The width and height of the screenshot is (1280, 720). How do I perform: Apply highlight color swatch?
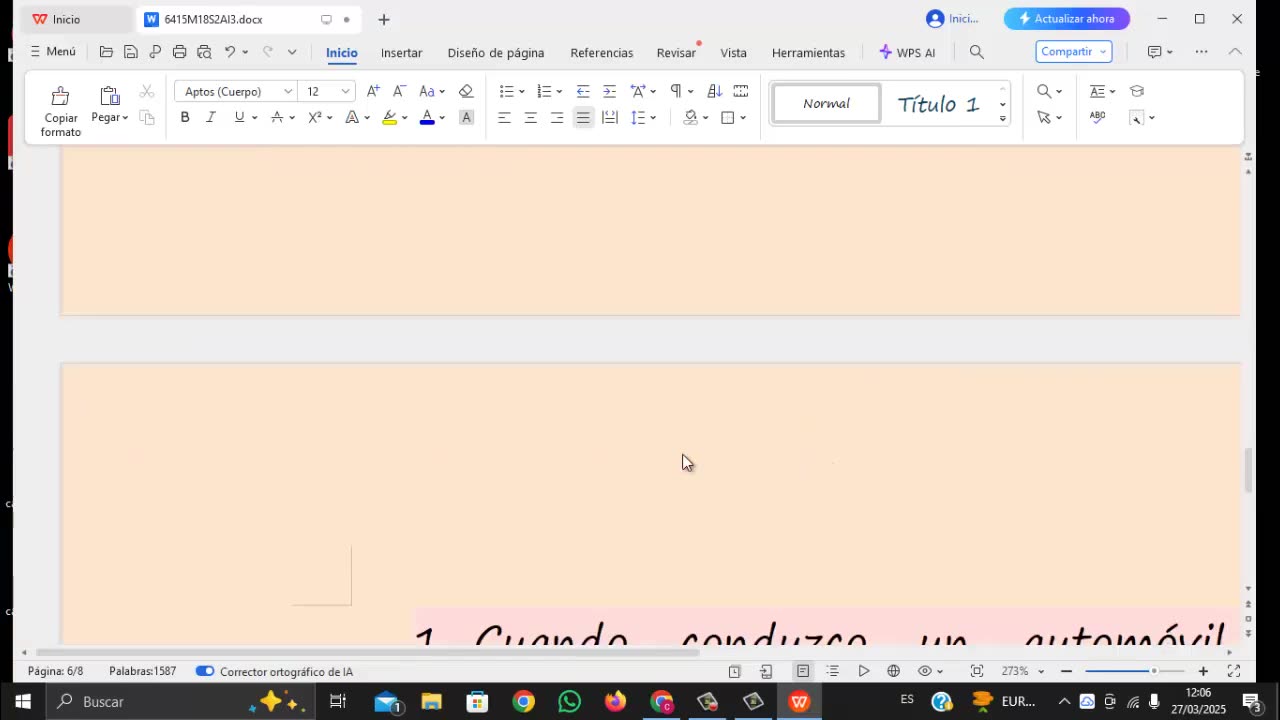[x=390, y=117]
